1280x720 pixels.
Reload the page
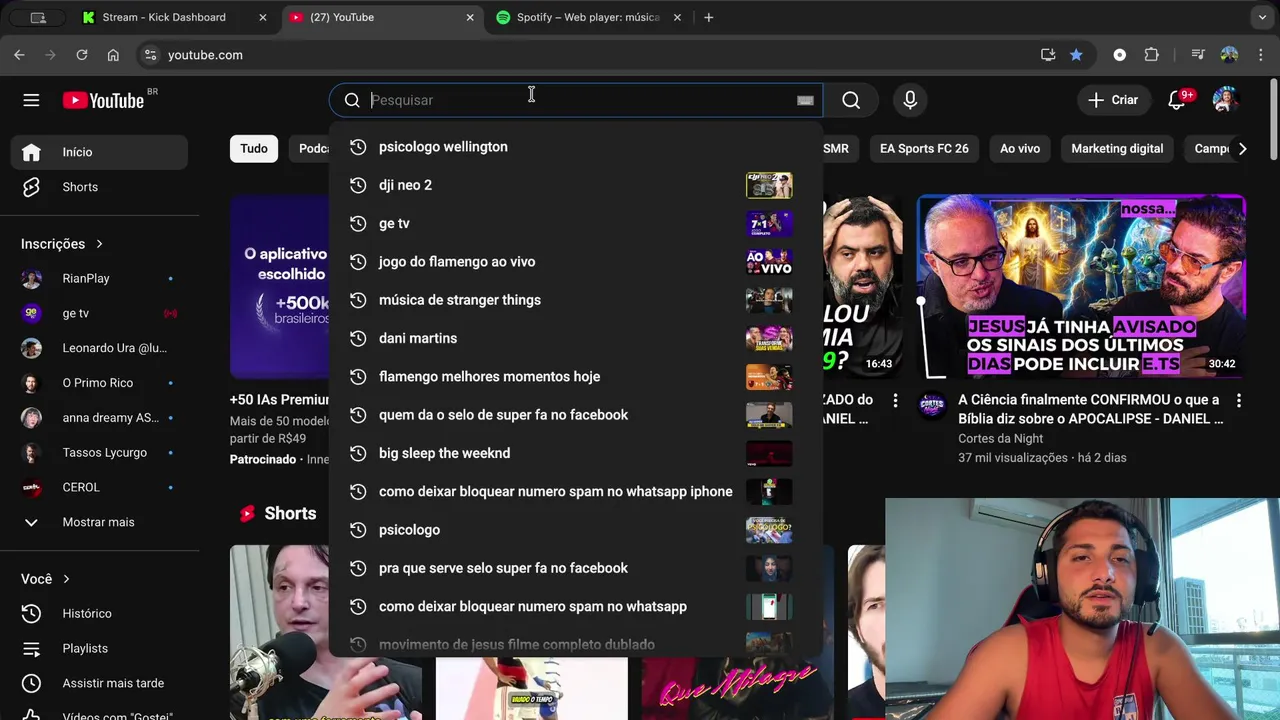[x=82, y=55]
